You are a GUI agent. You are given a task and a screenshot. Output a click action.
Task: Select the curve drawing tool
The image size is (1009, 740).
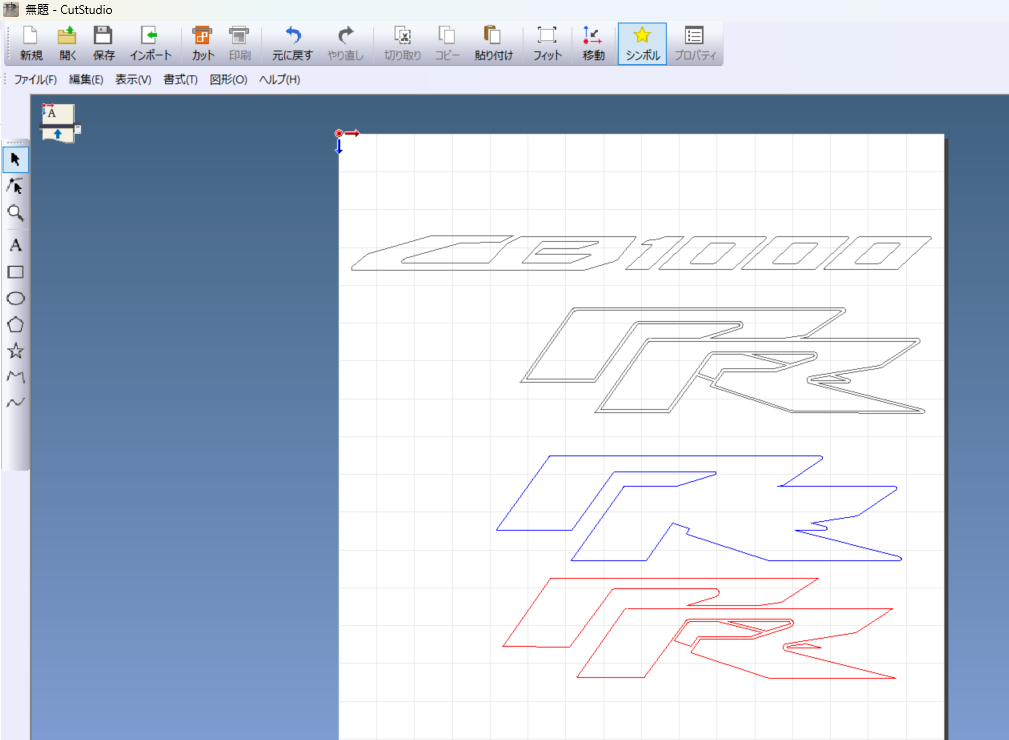[x=15, y=403]
